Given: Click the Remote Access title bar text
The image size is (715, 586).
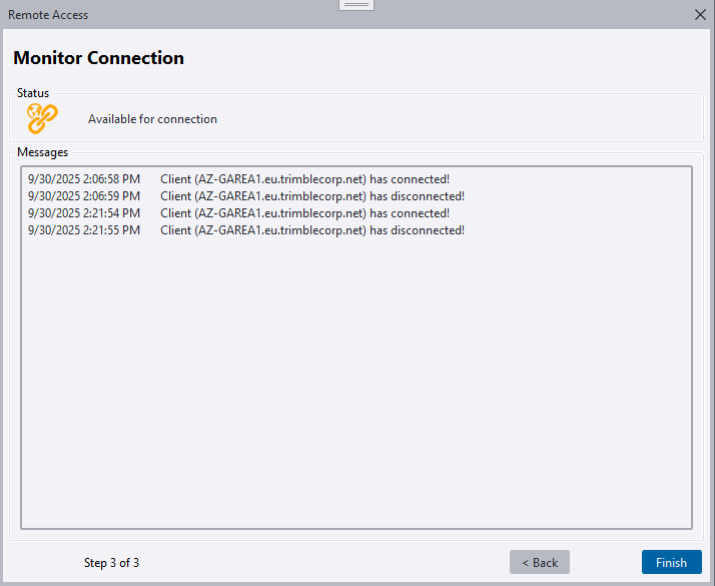Looking at the screenshot, I should (x=48, y=15).
